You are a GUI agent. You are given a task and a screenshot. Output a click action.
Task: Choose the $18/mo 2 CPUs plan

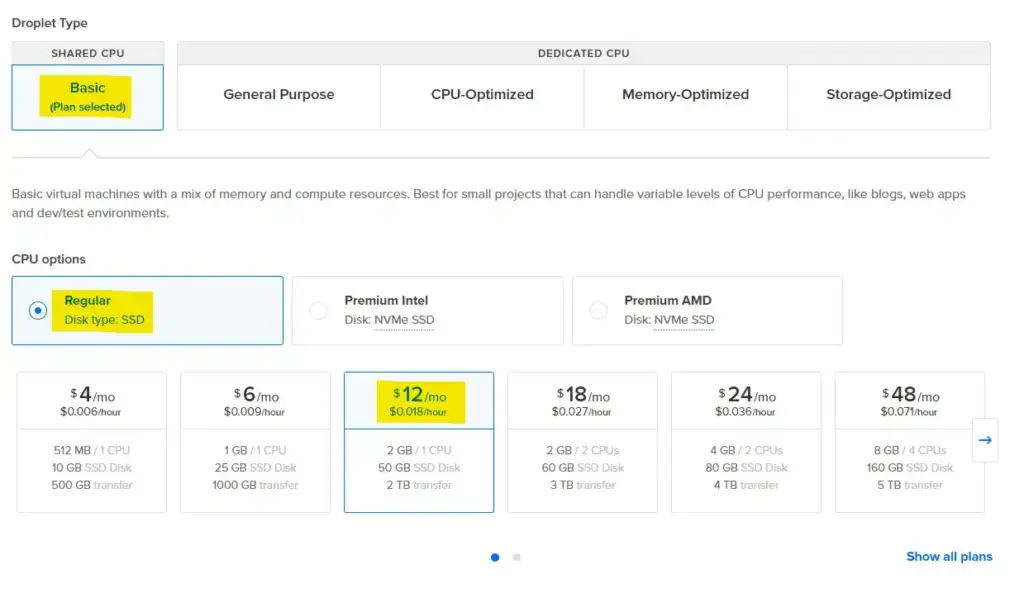click(582, 442)
